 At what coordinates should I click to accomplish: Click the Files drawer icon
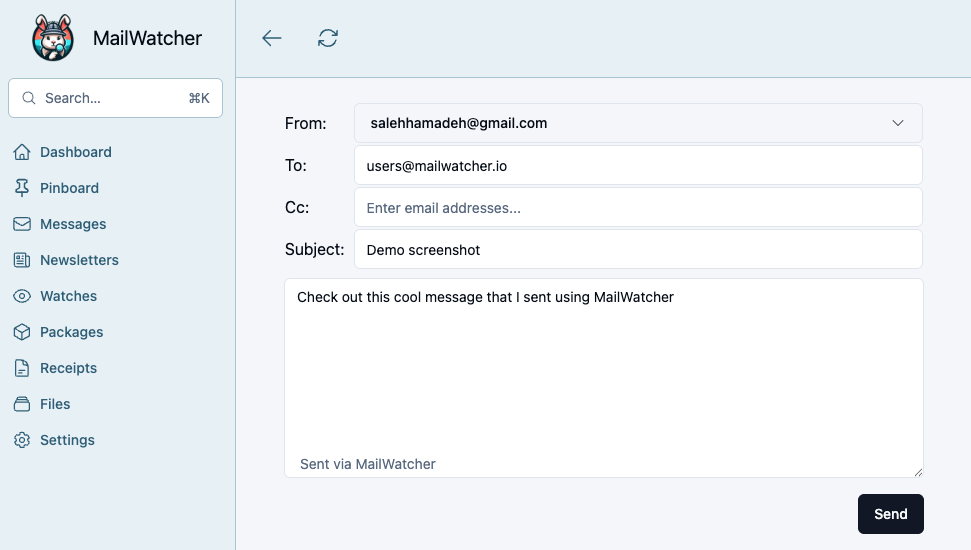(x=22, y=404)
